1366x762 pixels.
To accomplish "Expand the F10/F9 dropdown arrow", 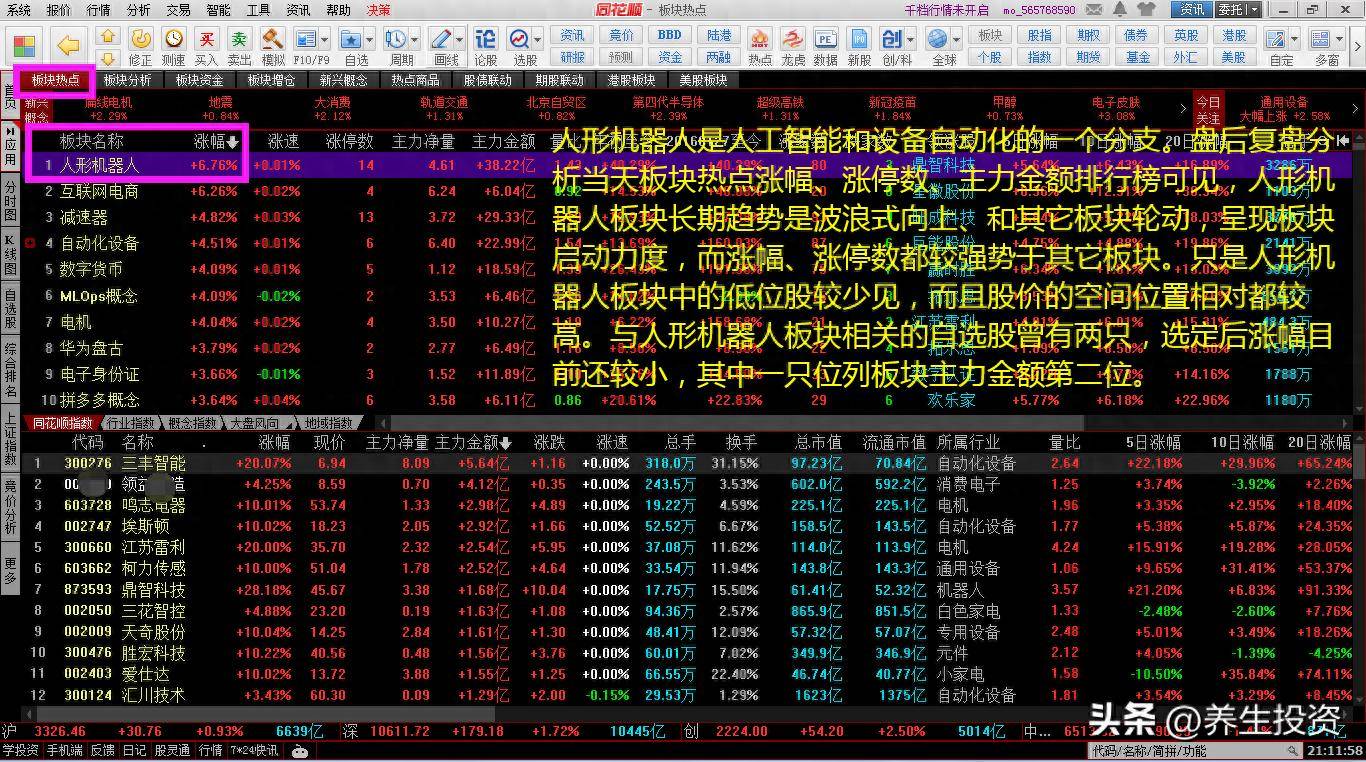I will [x=324, y=40].
